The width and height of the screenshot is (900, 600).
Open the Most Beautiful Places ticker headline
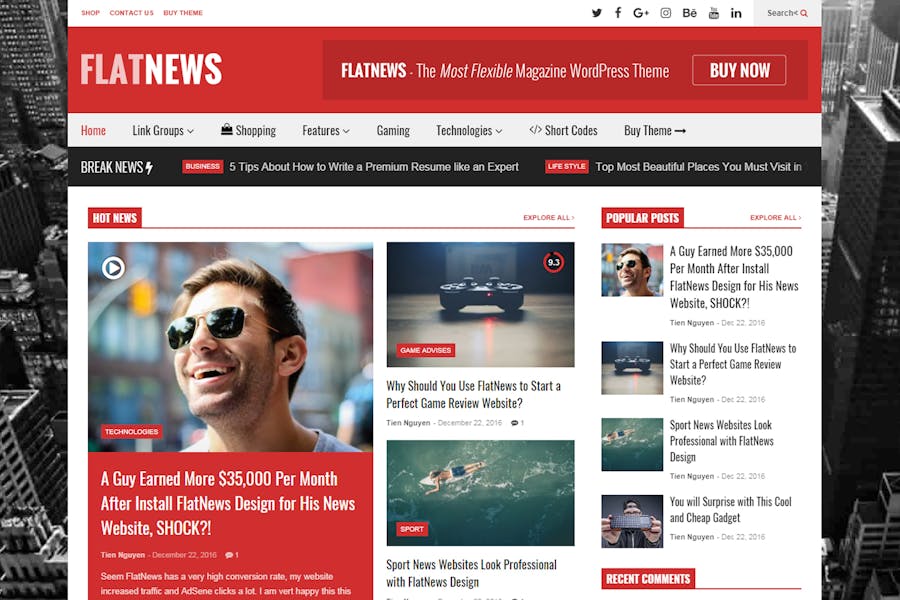click(x=699, y=167)
